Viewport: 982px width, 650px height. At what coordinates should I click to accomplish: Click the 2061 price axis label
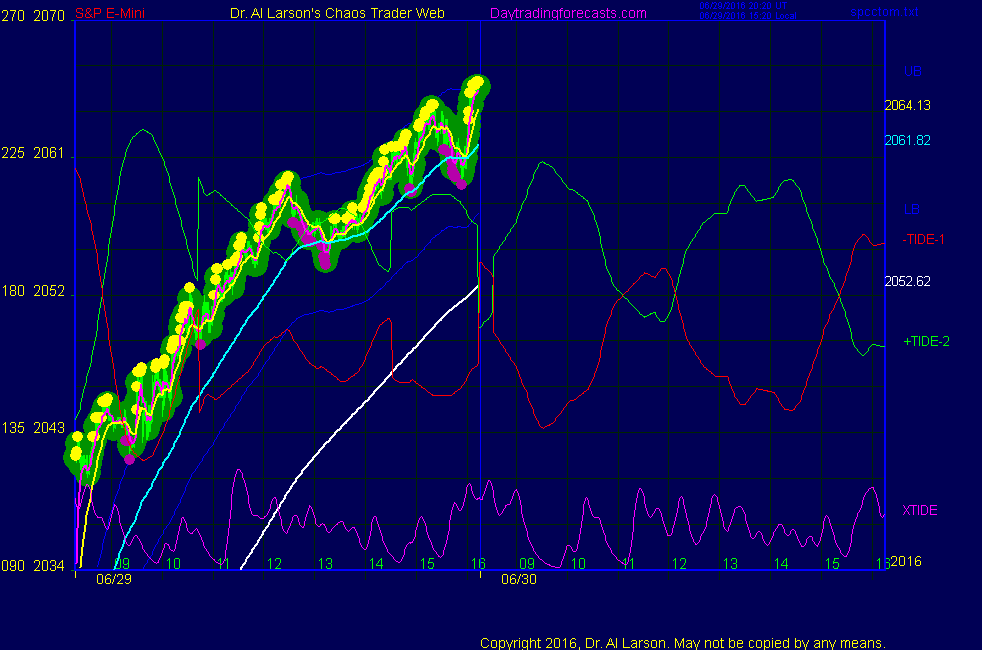click(x=49, y=154)
